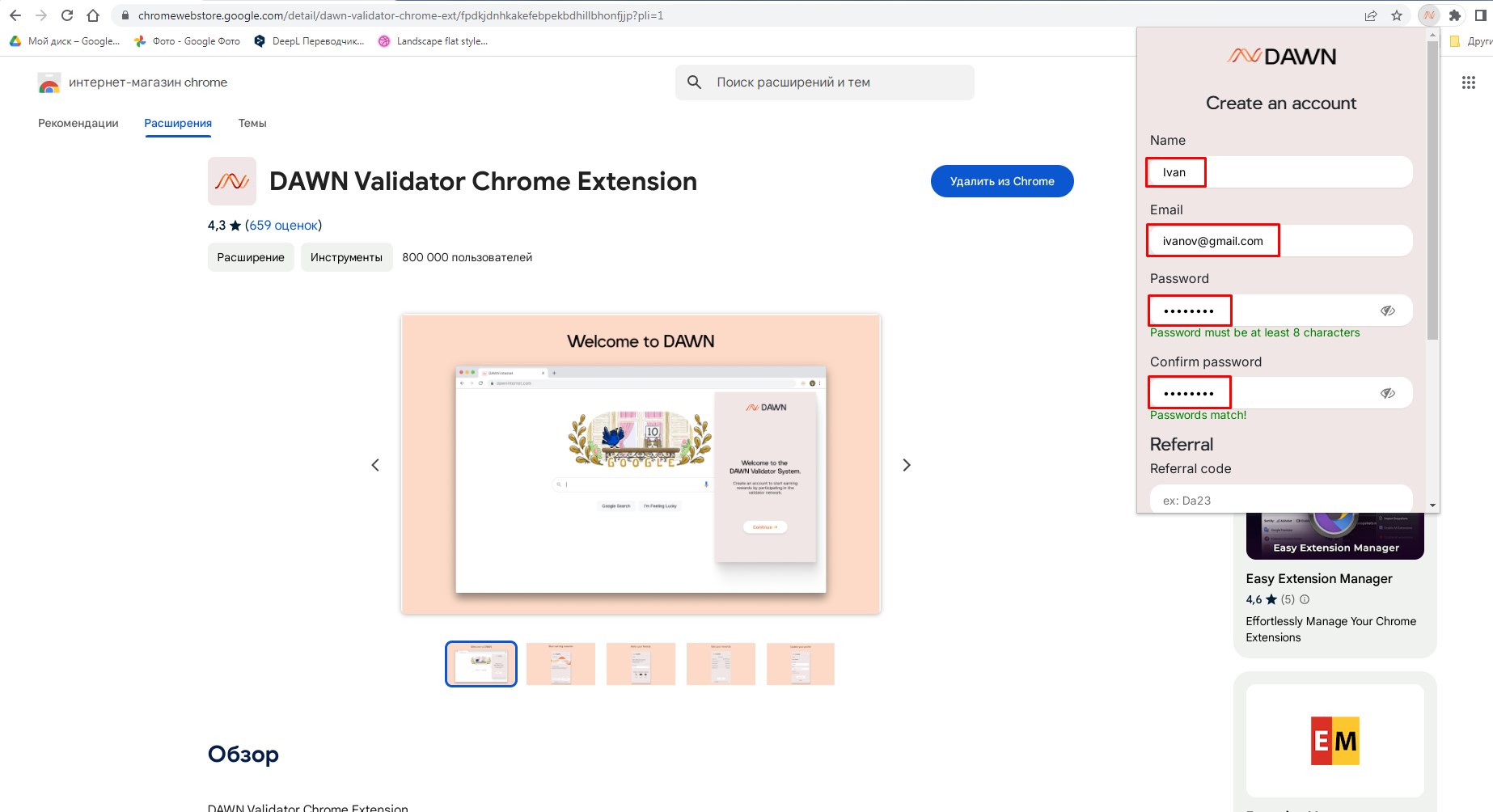This screenshot has height=812, width=1493.
Task: Open the Landscape flat style bookmark
Action: tap(434, 41)
